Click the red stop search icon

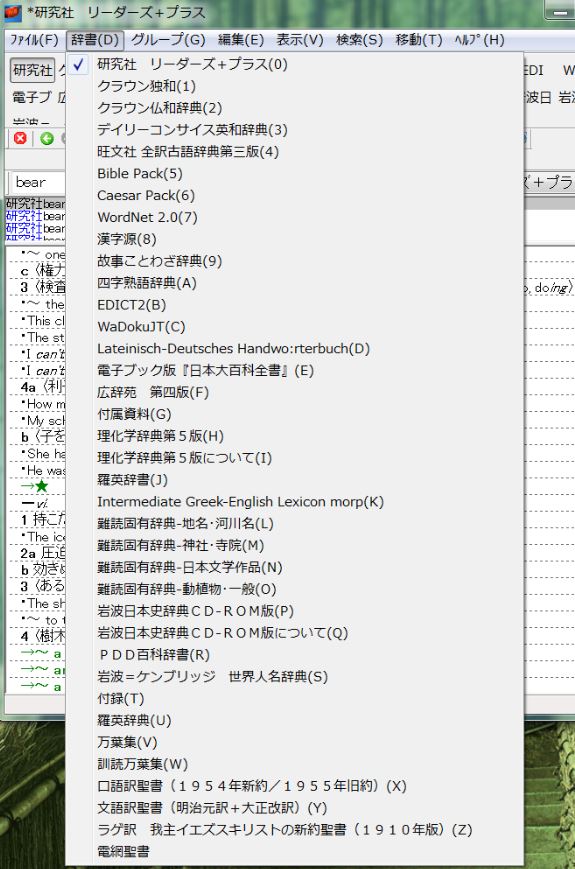pyautogui.click(x=20, y=138)
